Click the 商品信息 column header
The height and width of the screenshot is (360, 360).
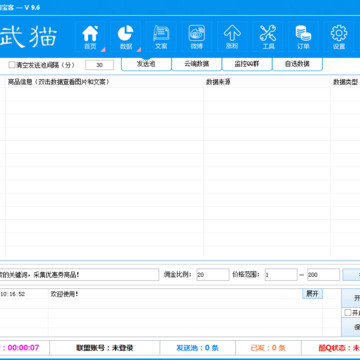[x=104, y=82]
